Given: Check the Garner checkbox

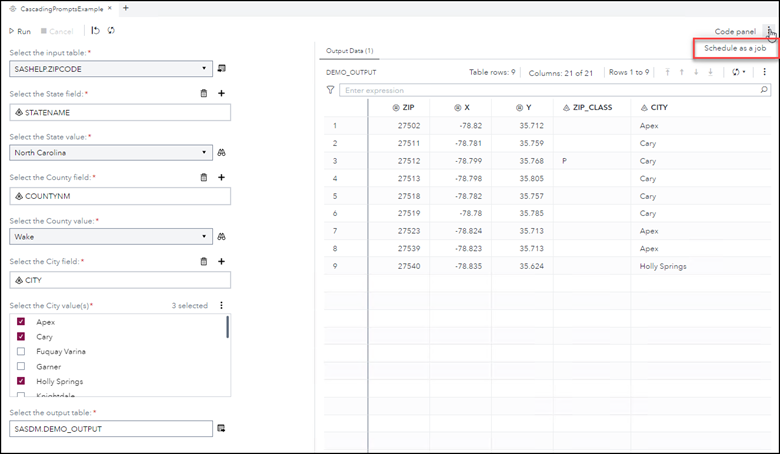Looking at the screenshot, I should 21,366.
